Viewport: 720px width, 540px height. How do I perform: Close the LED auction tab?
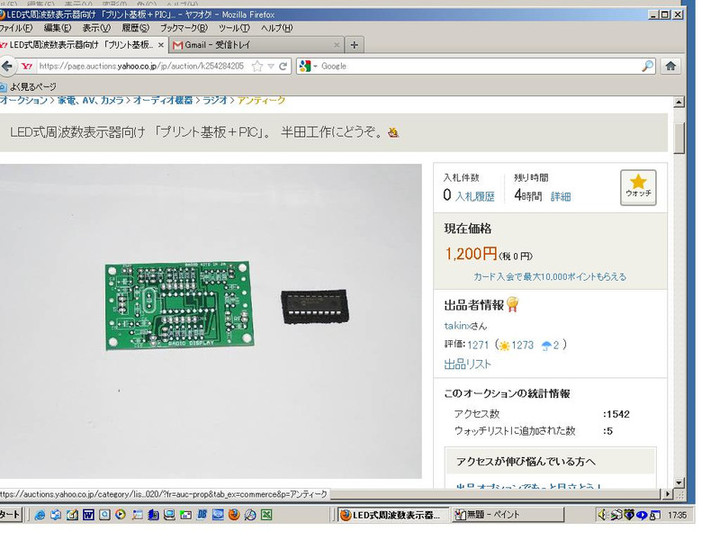[x=161, y=45]
